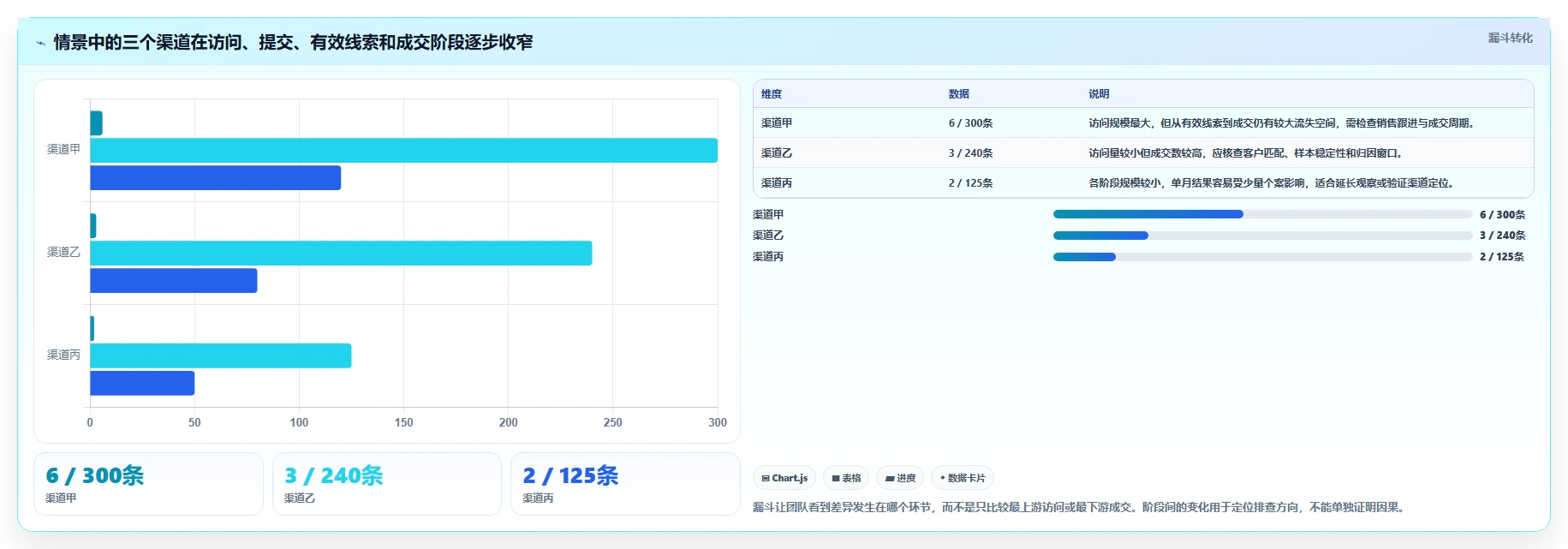Image resolution: width=1568 pixels, height=549 pixels.
Task: Open the 2 / 125条 渠道丙 data card
Action: tap(625, 484)
